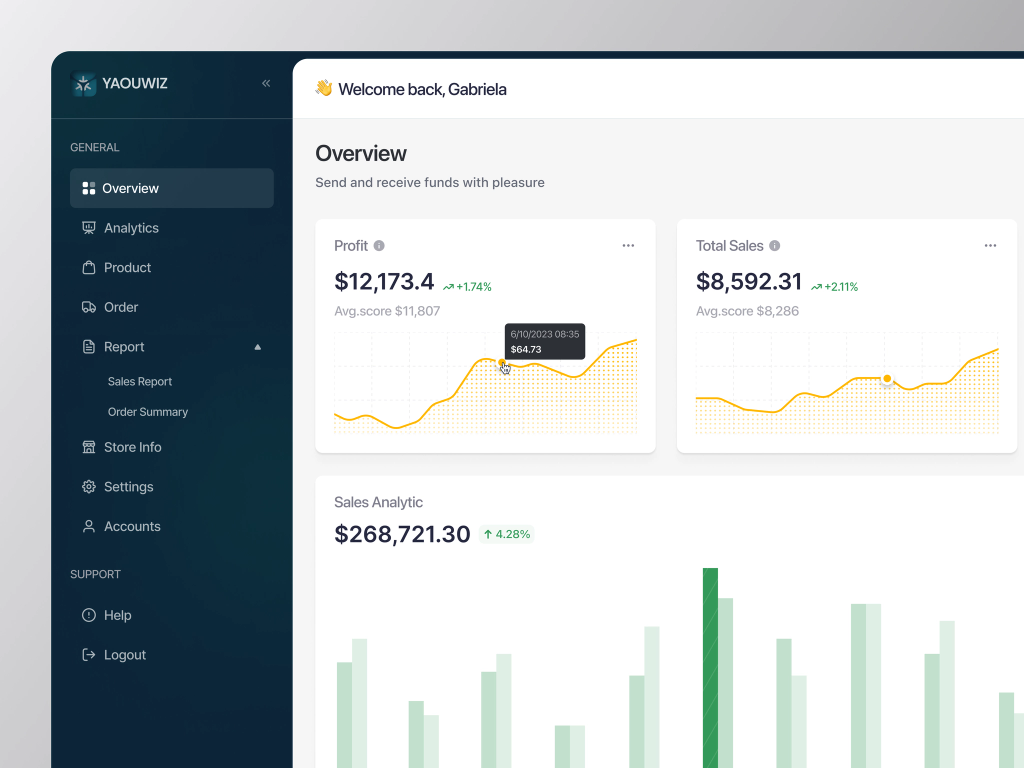Viewport: 1024px width, 768px height.
Task: Click the $268,721.30 sales analytic value
Action: coord(402,534)
